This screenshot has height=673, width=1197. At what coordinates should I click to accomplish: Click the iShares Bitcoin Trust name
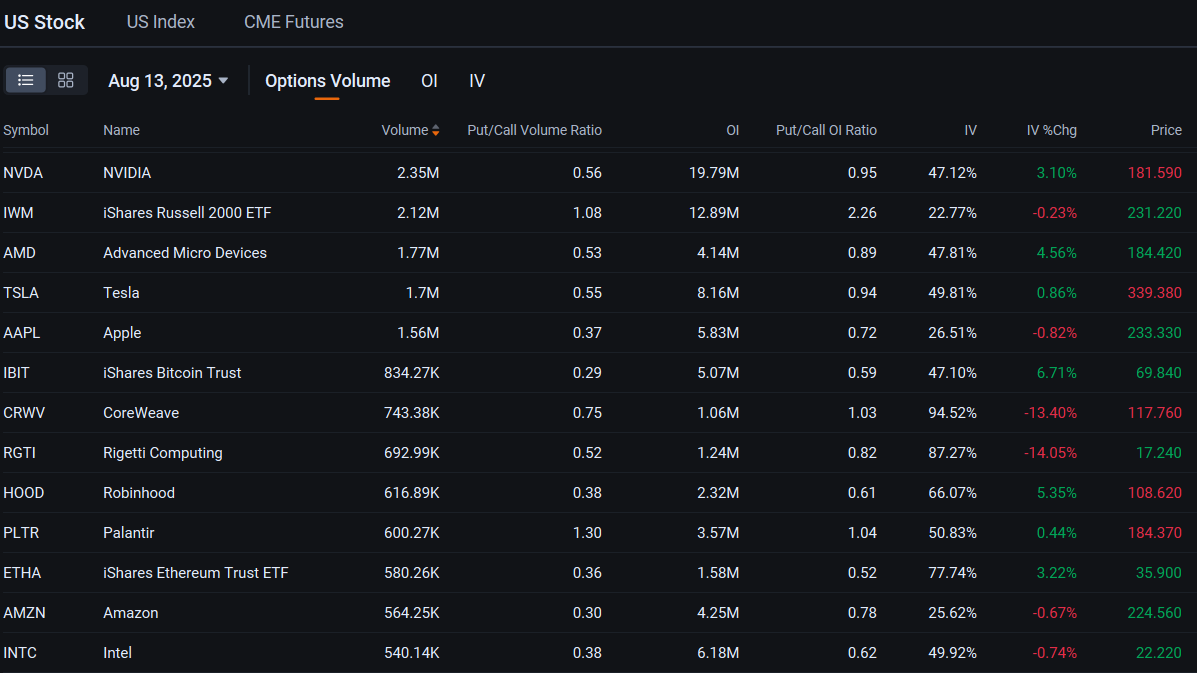click(172, 373)
